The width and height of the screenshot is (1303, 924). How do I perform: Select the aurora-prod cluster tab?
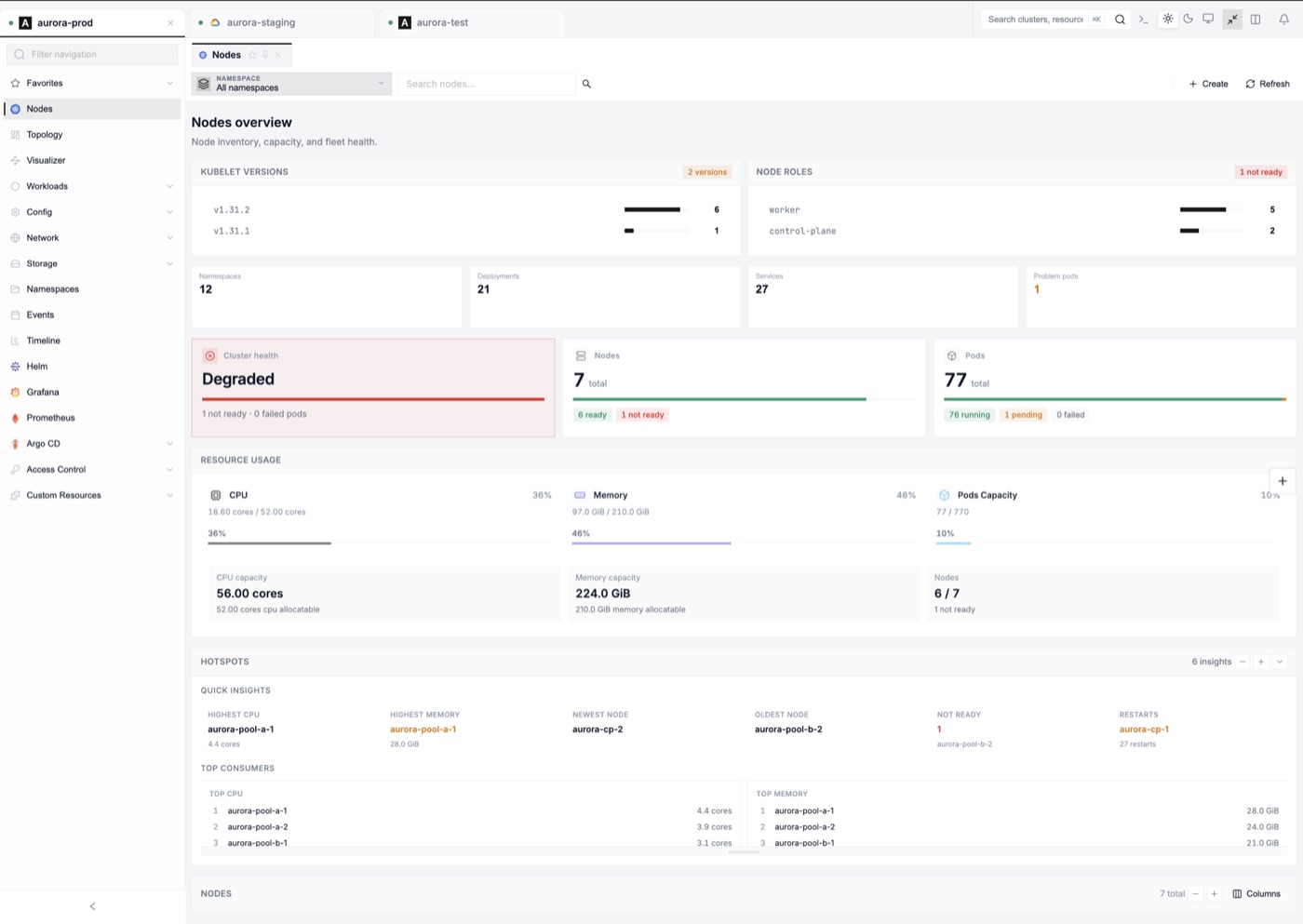(x=92, y=22)
